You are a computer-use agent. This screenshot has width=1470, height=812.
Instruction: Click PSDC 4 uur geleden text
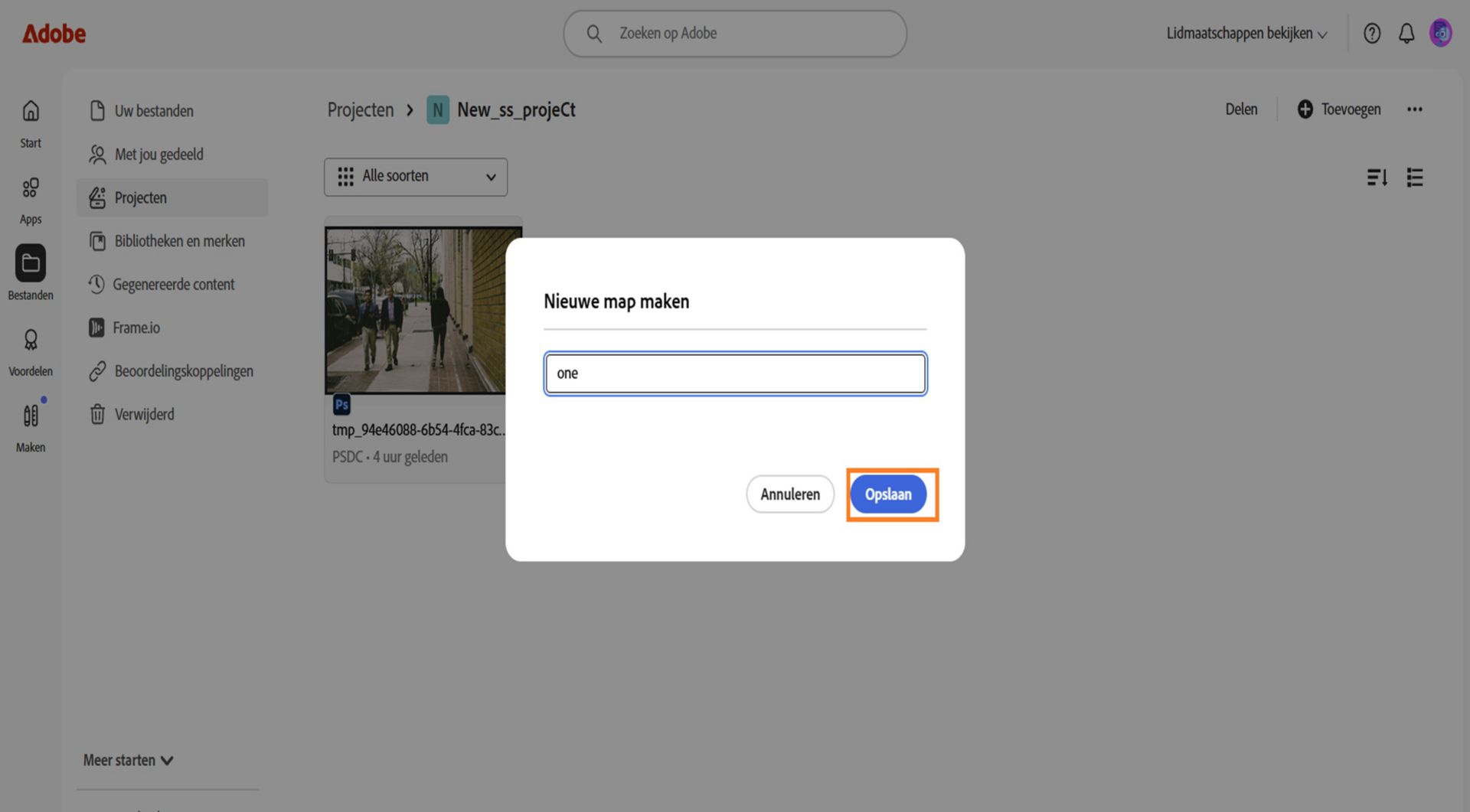coord(390,457)
